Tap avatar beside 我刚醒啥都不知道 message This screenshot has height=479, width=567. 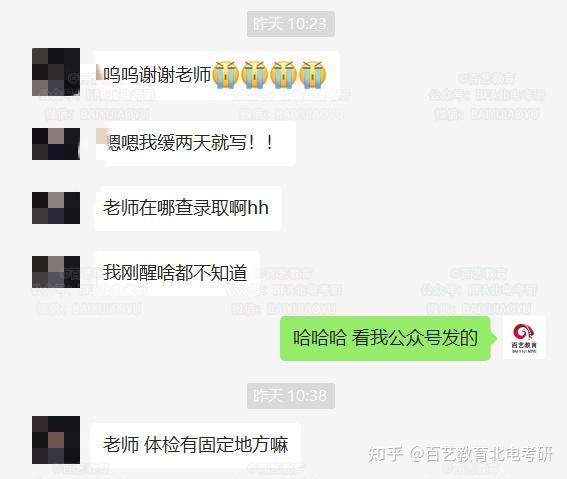[56, 272]
